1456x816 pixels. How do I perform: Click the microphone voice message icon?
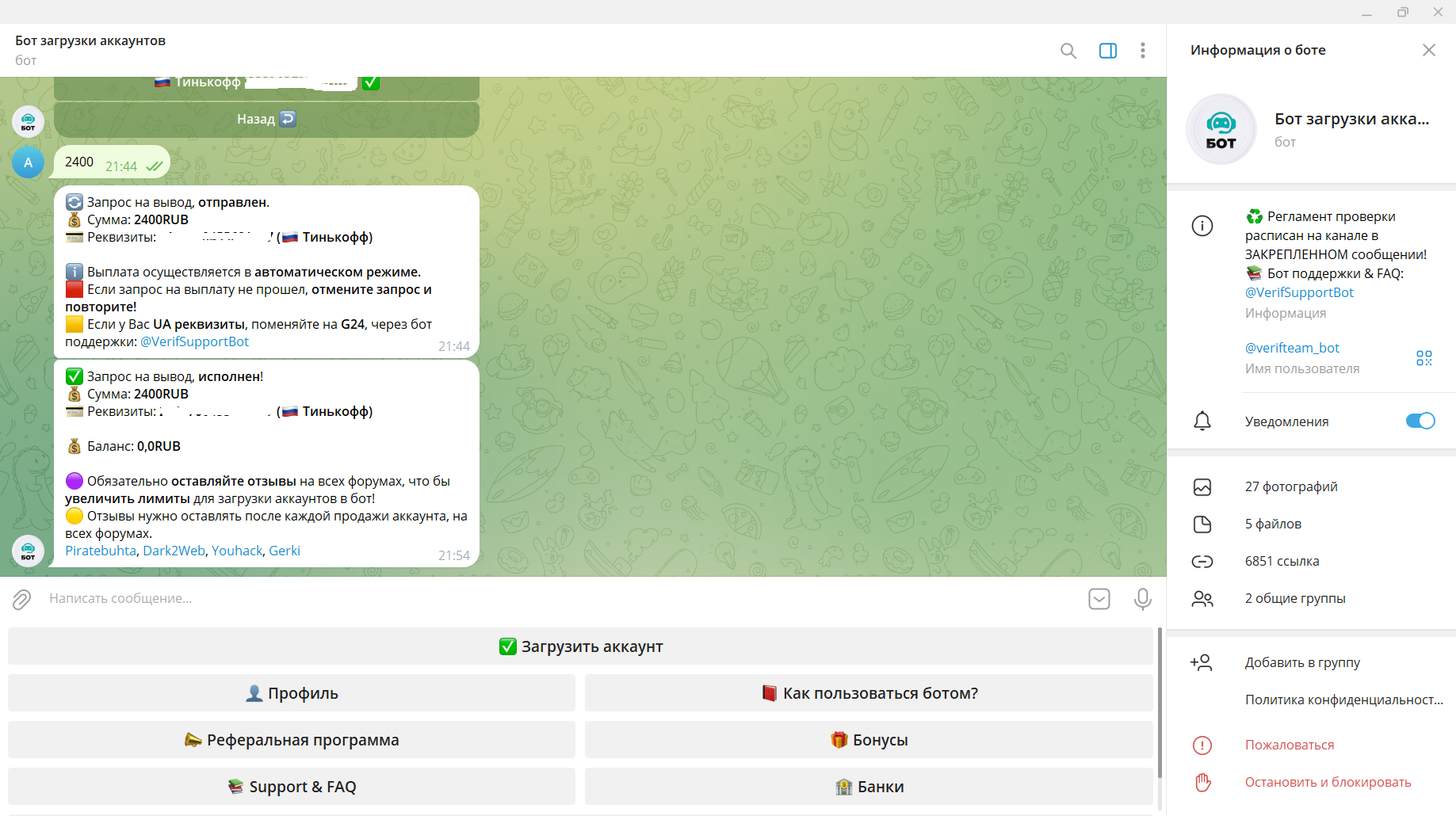(x=1142, y=599)
